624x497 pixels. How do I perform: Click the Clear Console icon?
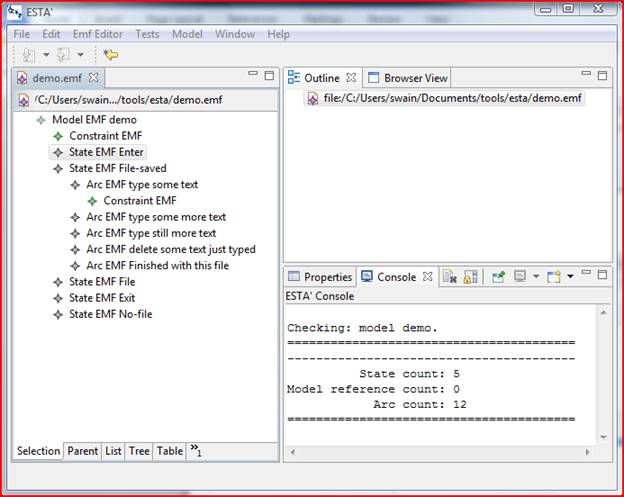(450, 277)
